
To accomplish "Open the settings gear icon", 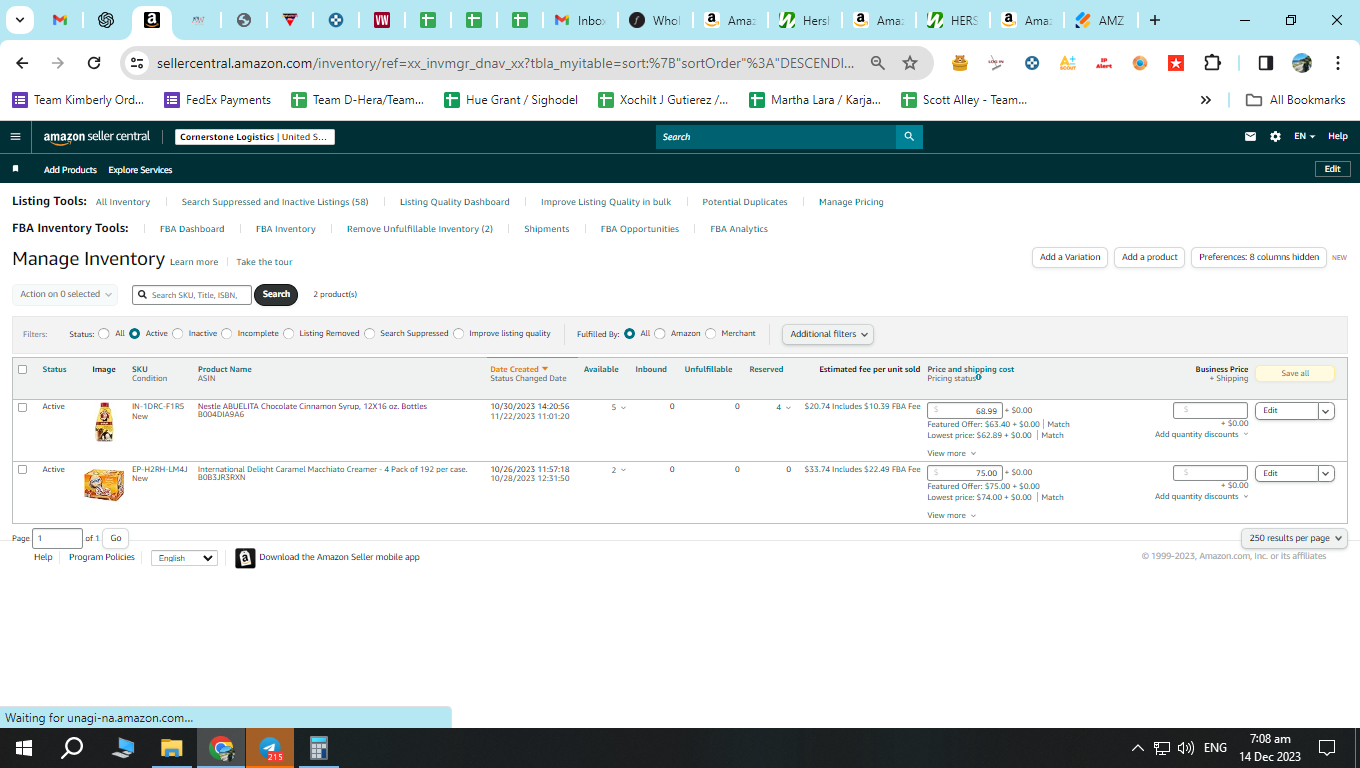I will [x=1275, y=137].
